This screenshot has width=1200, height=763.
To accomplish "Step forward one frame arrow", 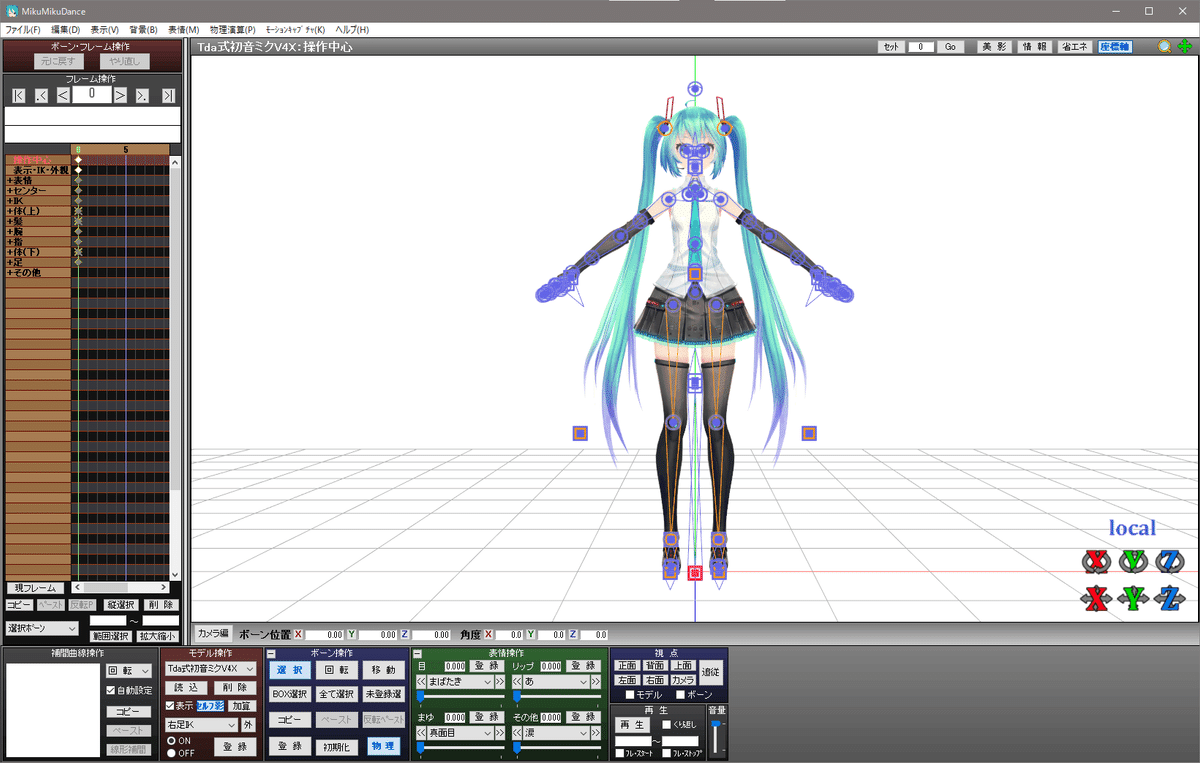I will coord(120,95).
